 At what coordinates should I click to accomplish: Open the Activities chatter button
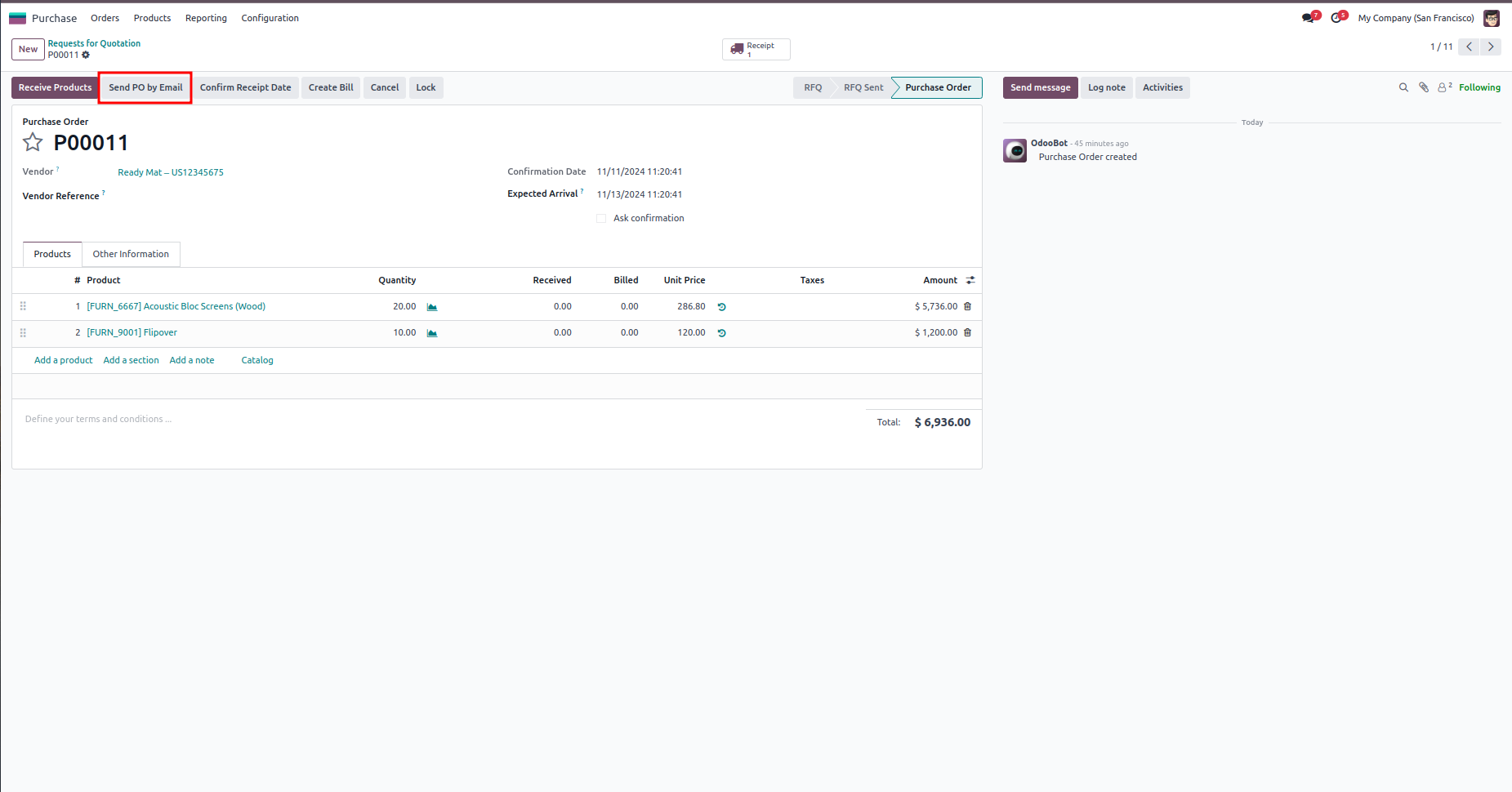(1162, 87)
